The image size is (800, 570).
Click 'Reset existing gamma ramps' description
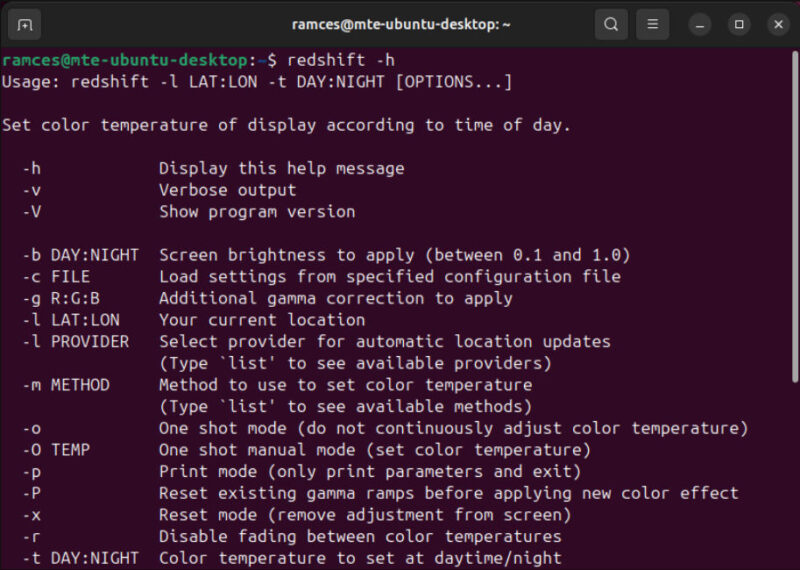point(448,493)
